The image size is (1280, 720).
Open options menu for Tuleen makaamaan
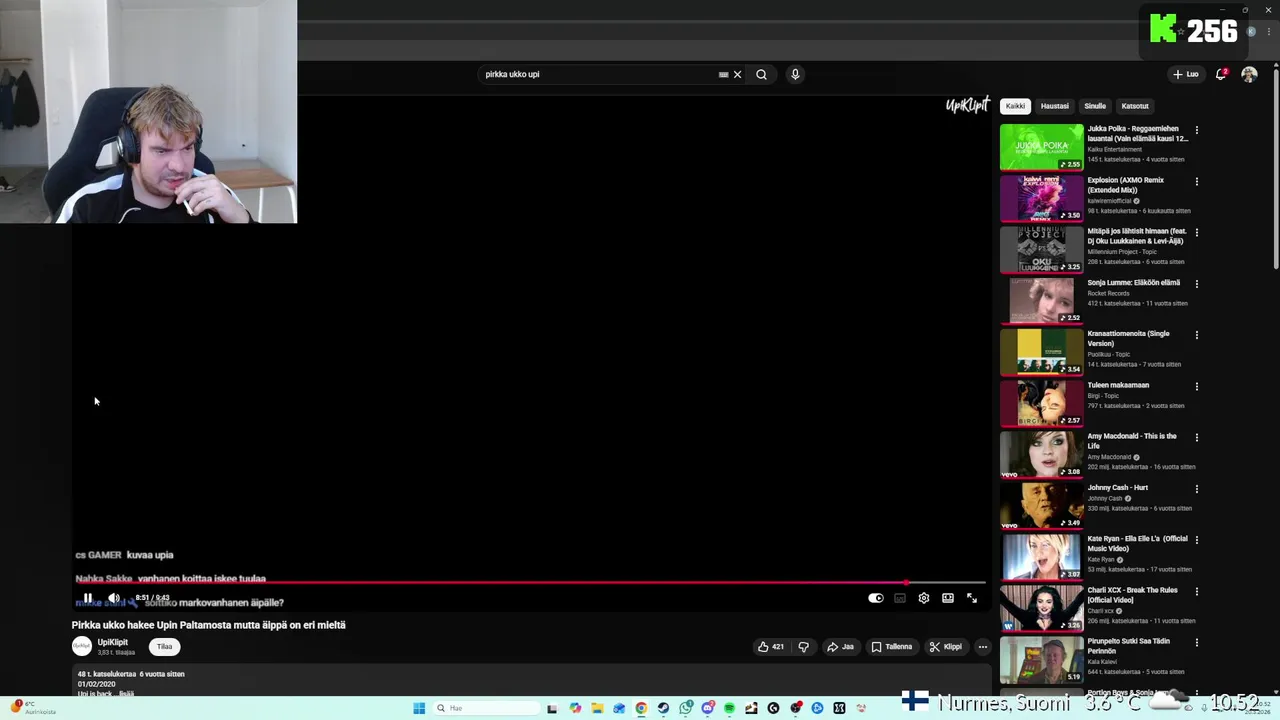(1196, 386)
